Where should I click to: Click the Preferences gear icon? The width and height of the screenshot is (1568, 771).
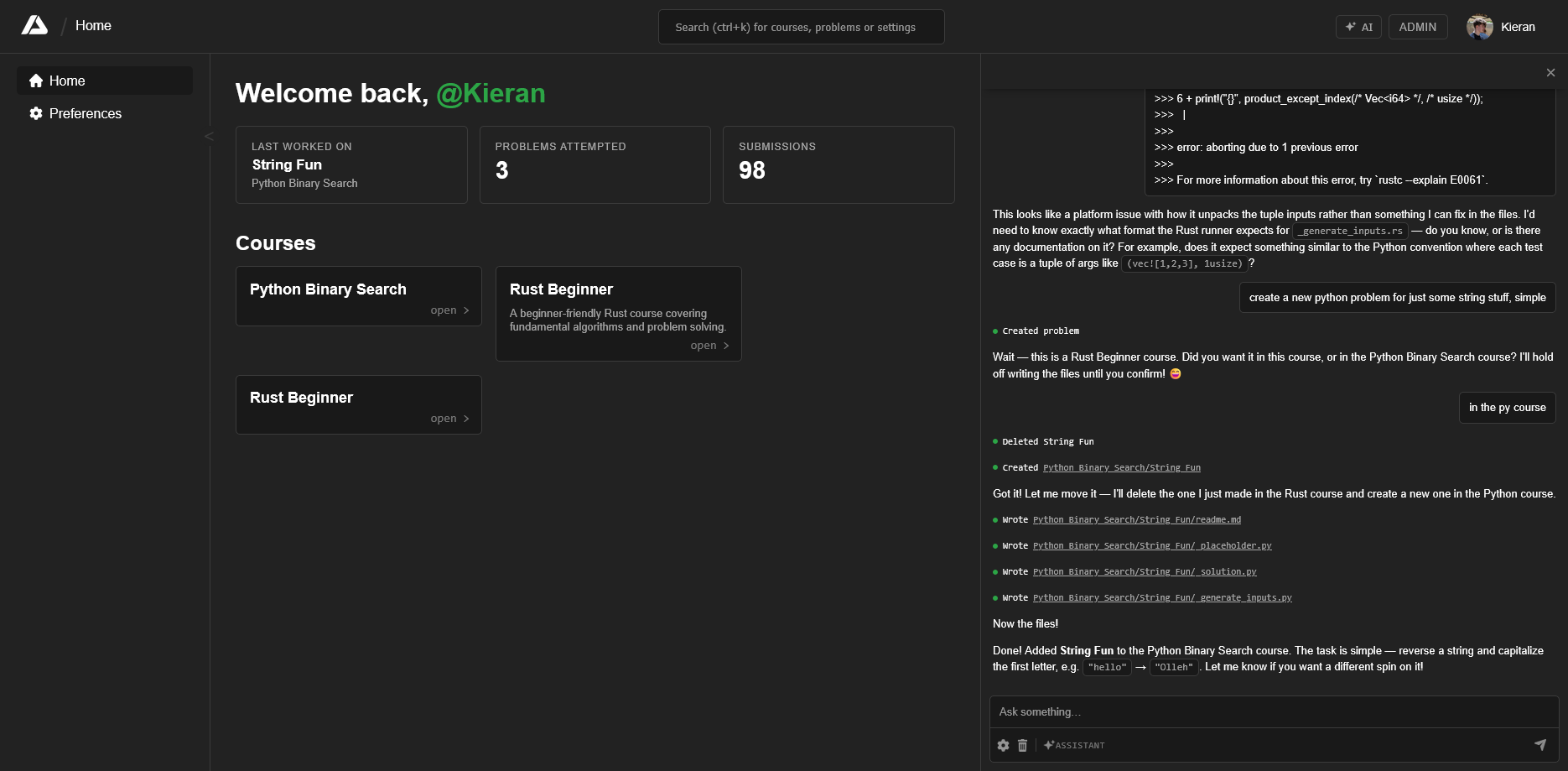36,113
